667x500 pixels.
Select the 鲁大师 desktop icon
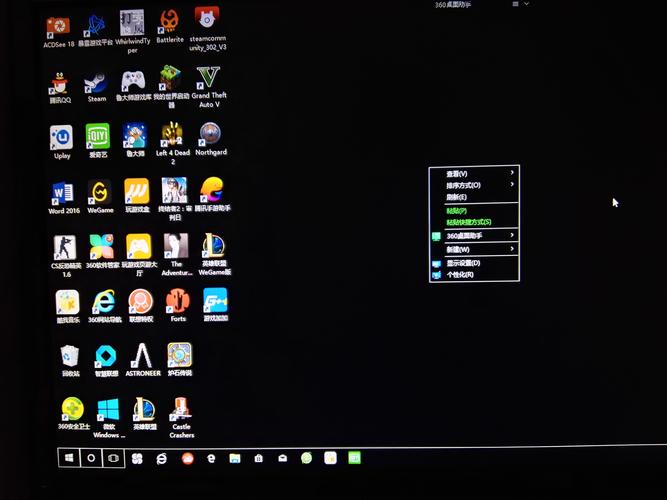[135, 140]
